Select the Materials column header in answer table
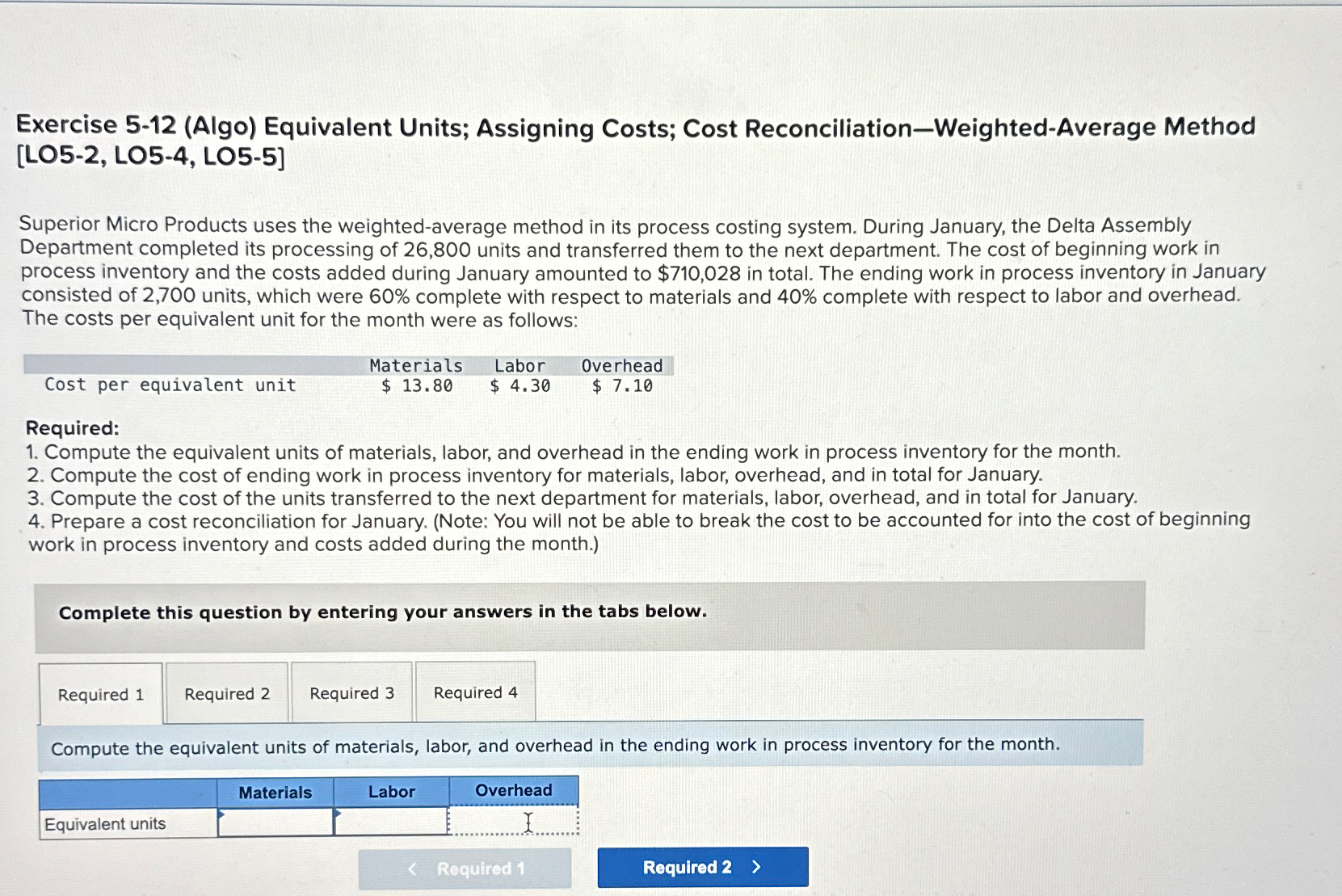The width and height of the screenshot is (1342, 896). click(x=276, y=793)
